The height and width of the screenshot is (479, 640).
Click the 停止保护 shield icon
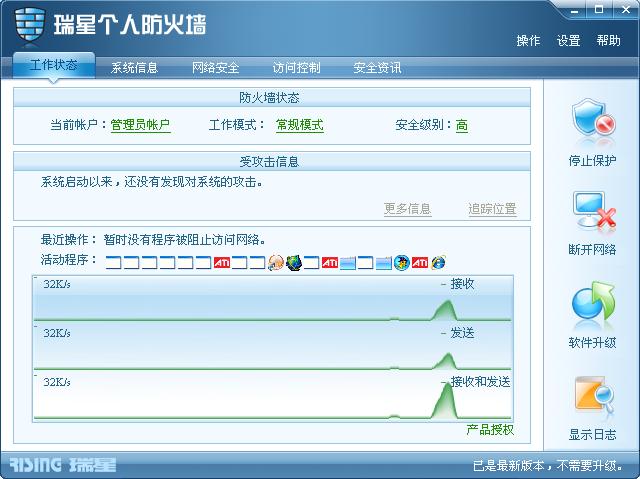(593, 122)
